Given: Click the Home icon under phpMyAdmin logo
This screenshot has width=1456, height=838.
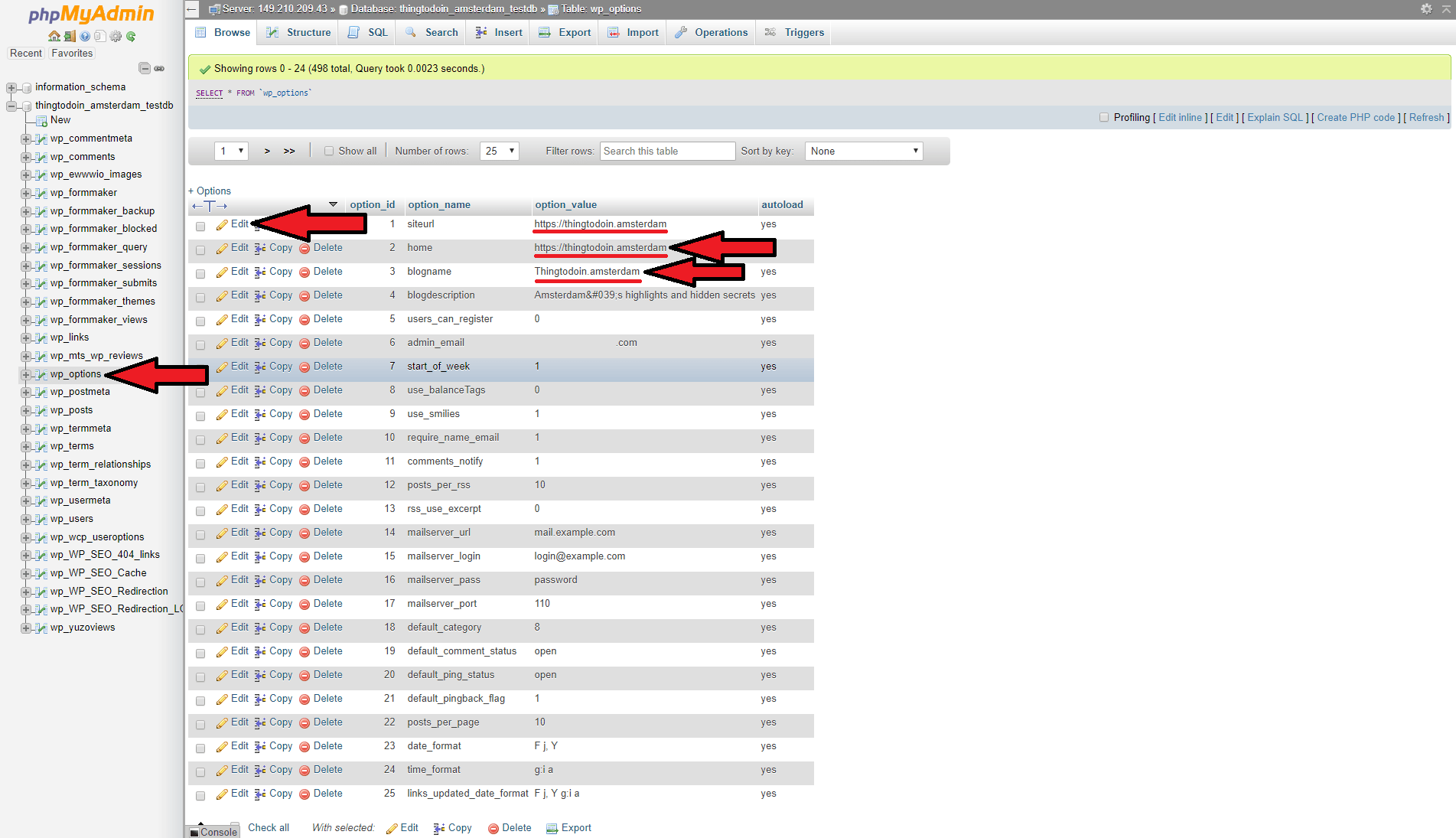Looking at the screenshot, I should 54,36.
